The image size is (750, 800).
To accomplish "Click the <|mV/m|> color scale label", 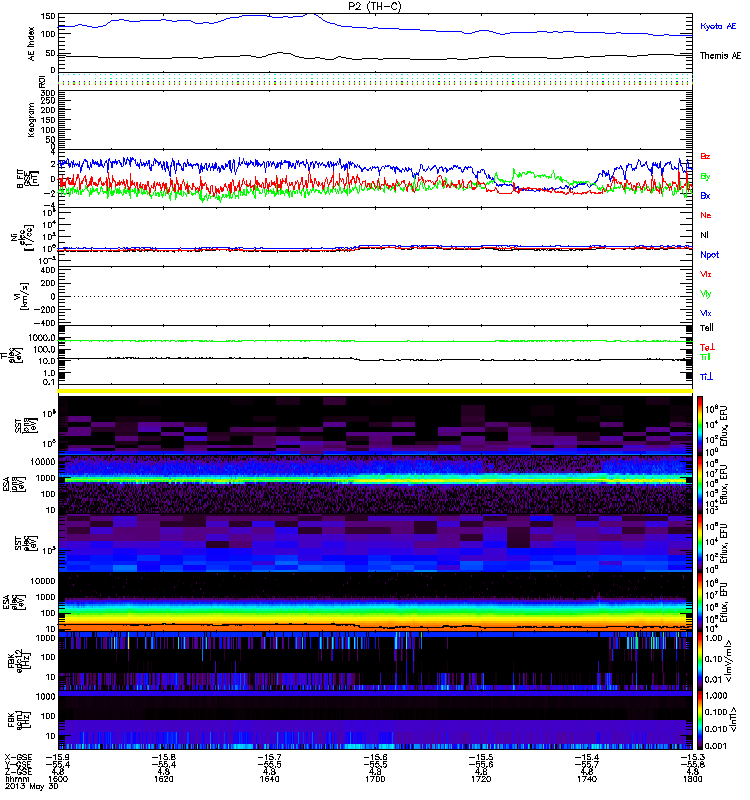I will coord(730,662).
